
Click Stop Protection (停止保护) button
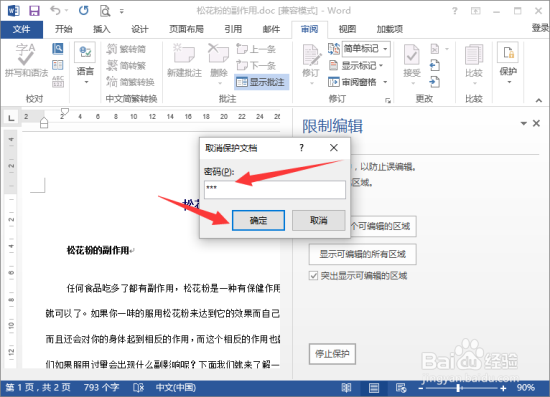tap(332, 354)
